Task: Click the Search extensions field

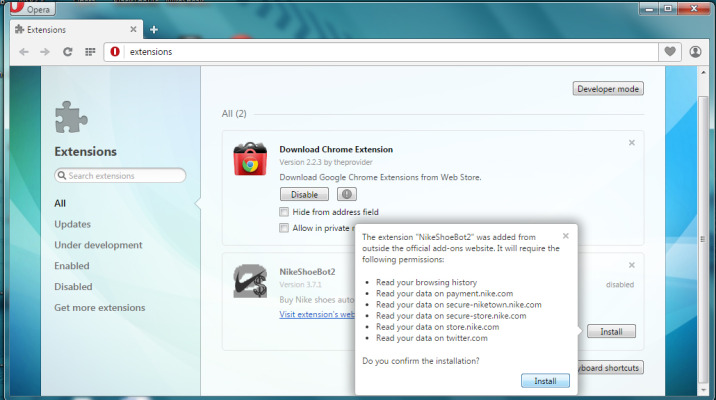Action: click(x=120, y=176)
